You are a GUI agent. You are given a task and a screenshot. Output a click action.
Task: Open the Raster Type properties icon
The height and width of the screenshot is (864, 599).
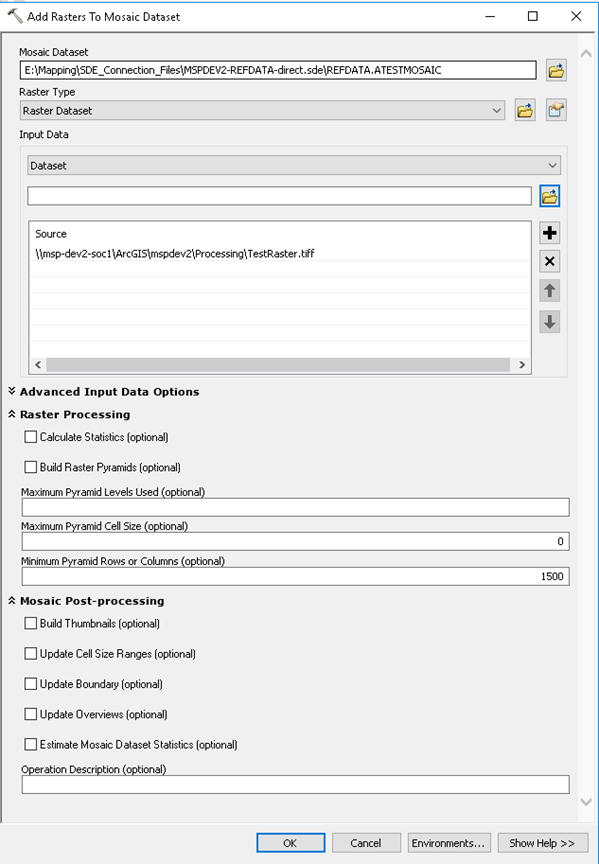[556, 110]
